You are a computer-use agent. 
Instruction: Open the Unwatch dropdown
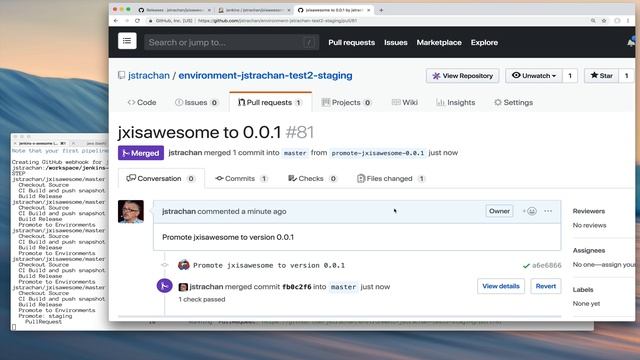pyautogui.click(x=534, y=76)
